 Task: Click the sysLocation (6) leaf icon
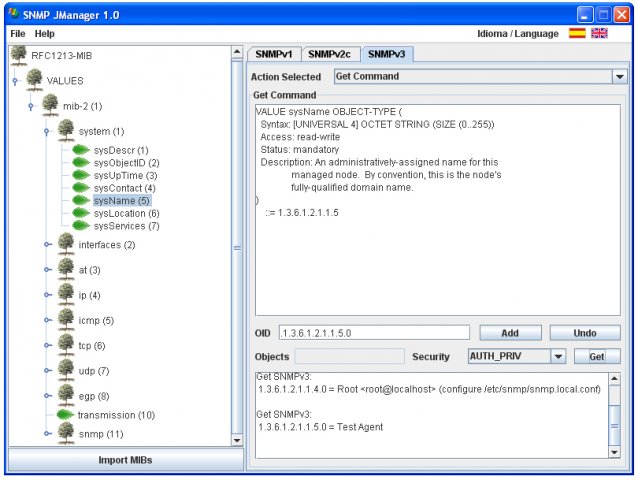tap(81, 213)
